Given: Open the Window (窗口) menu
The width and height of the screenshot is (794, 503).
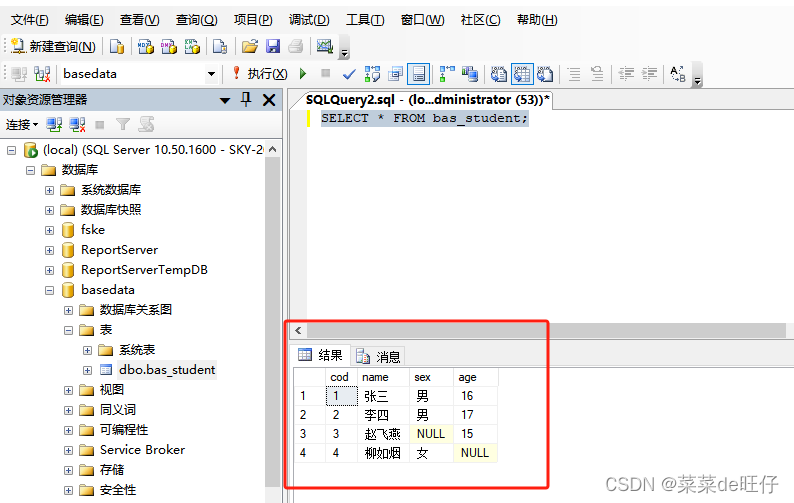Looking at the screenshot, I should [x=422, y=20].
